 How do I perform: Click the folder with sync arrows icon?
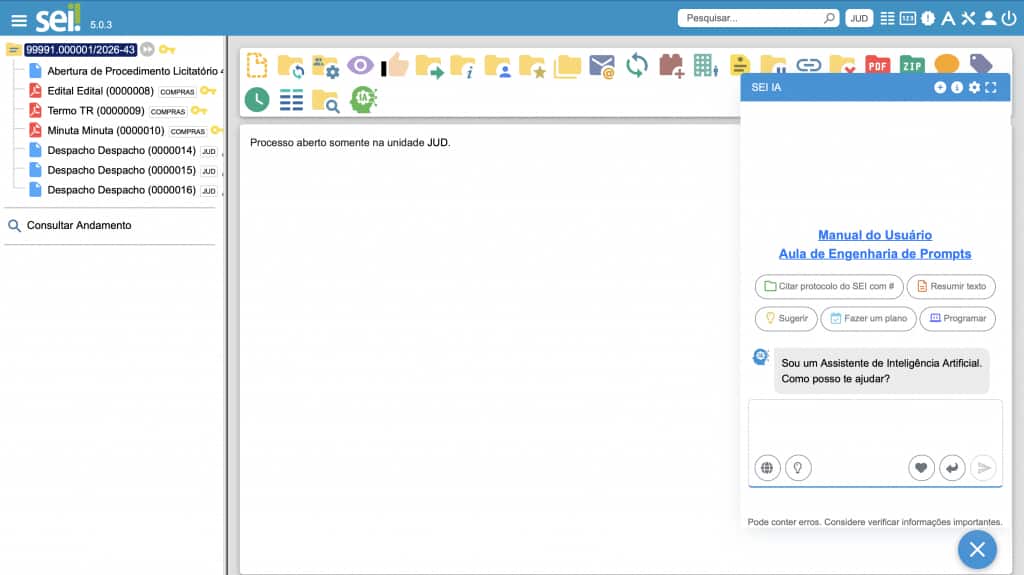click(x=291, y=67)
